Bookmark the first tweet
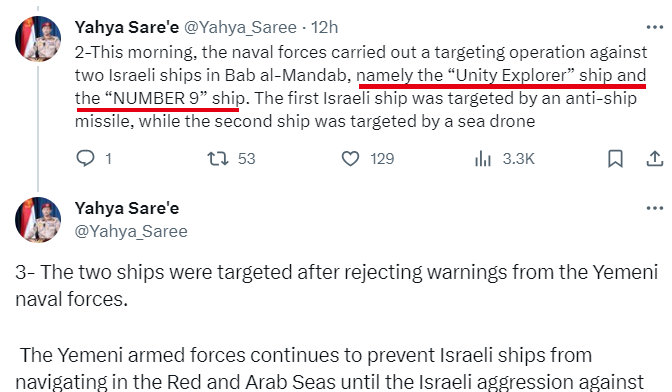Image resolution: width=672 pixels, height=392 pixels. coord(615,159)
